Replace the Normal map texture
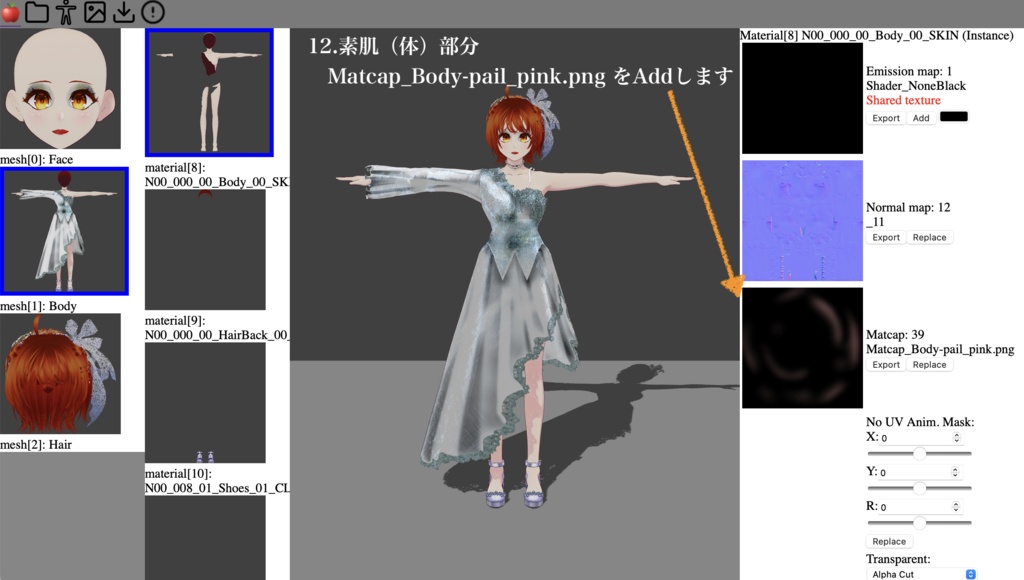The width and height of the screenshot is (1024, 580). click(929, 238)
